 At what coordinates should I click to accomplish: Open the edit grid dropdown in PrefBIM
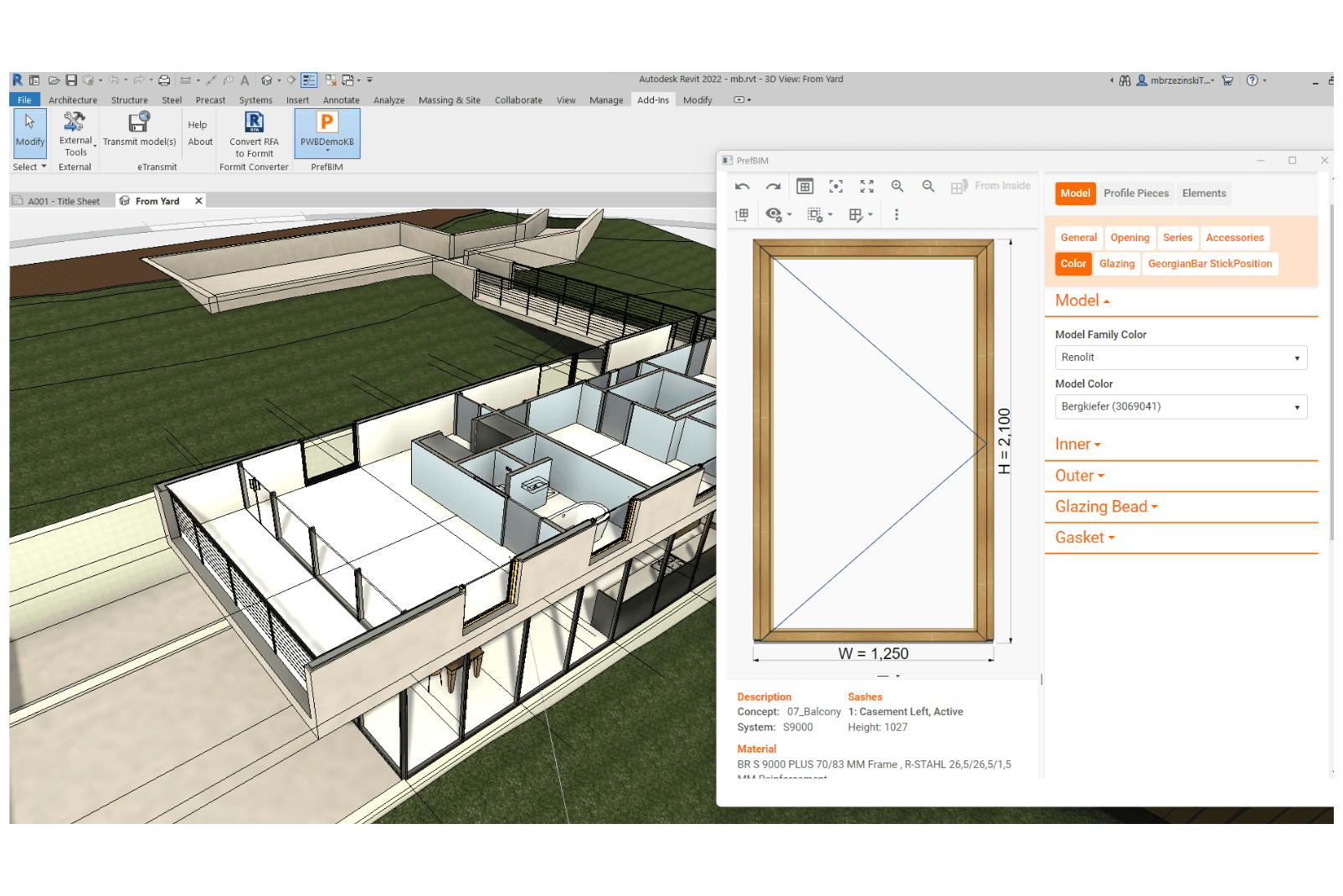(x=861, y=215)
